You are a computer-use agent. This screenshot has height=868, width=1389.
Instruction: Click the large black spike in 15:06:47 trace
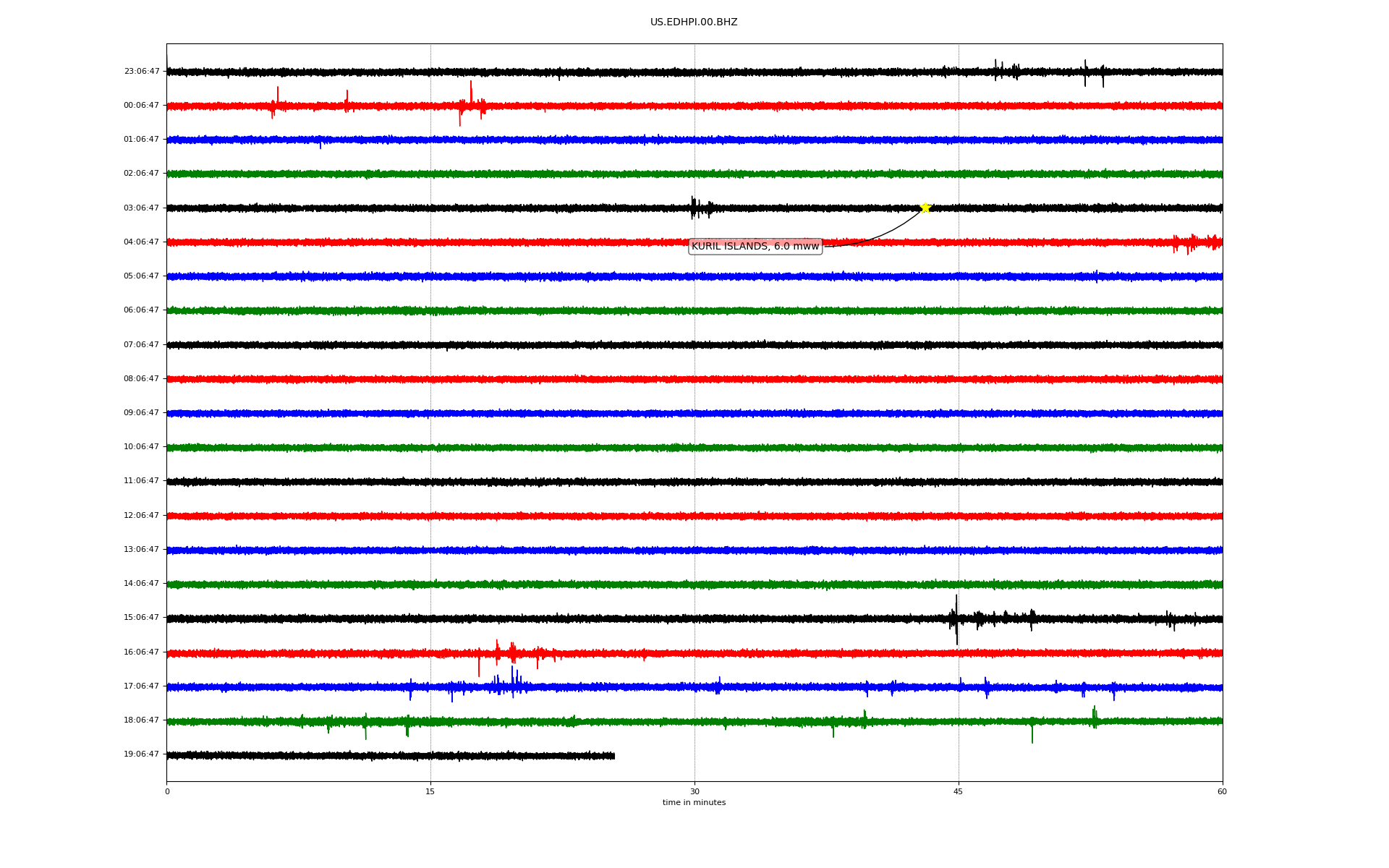(x=956, y=619)
